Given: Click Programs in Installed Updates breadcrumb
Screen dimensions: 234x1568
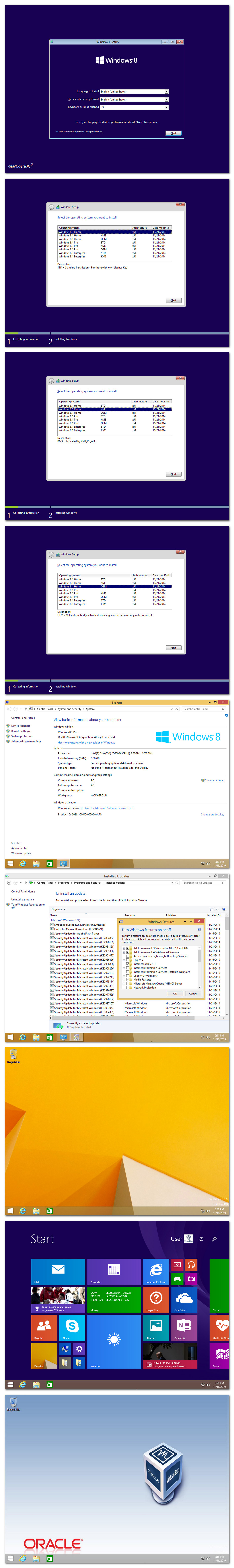Looking at the screenshot, I should pyautogui.click(x=64, y=883).
